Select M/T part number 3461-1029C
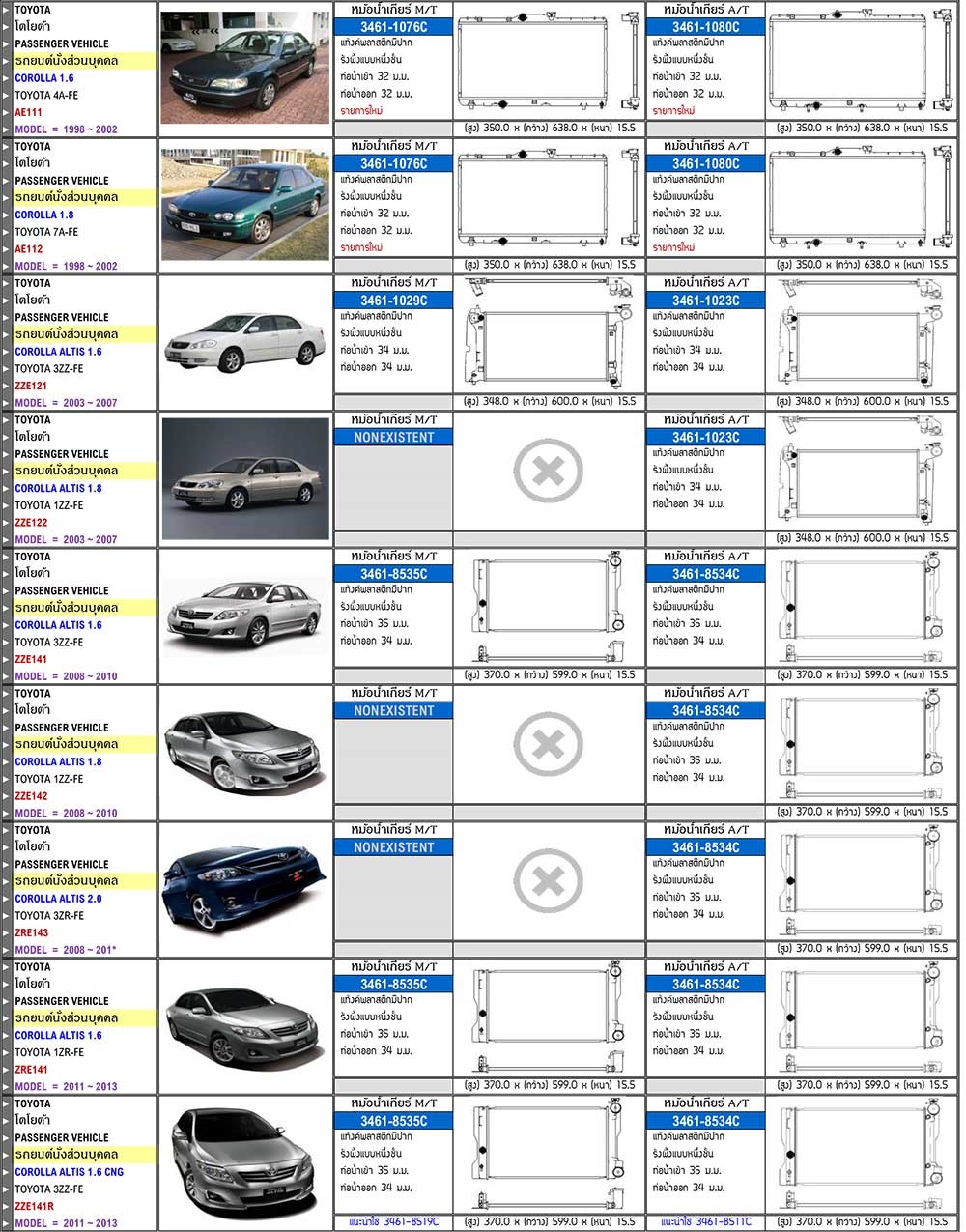The width and height of the screenshot is (966, 1232). (x=394, y=301)
